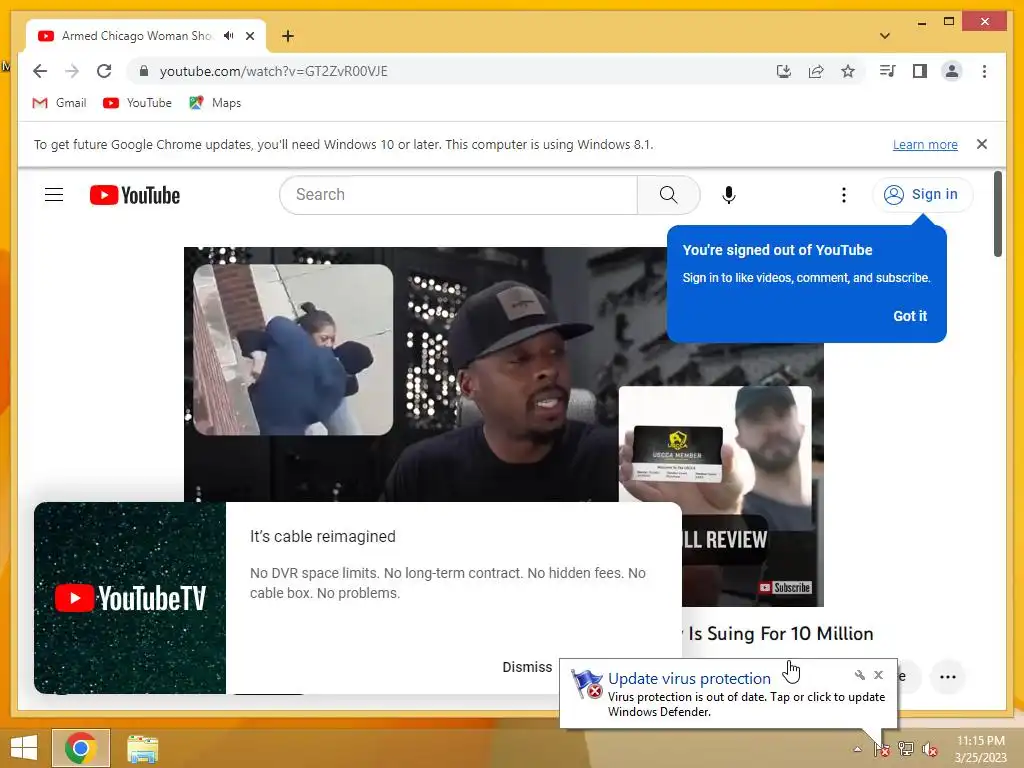Focus the YouTube Search field

coord(458,195)
